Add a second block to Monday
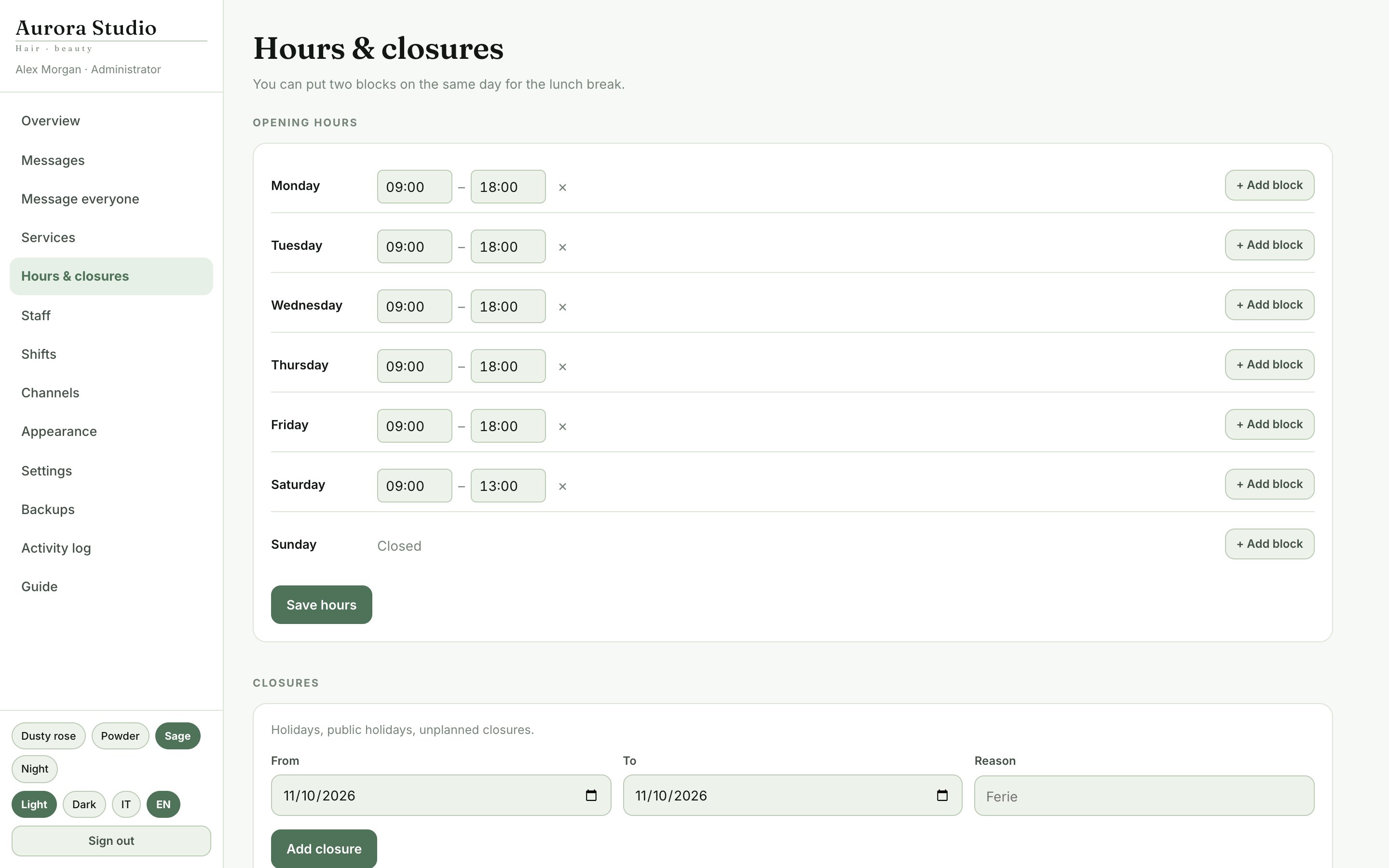 tap(1269, 185)
